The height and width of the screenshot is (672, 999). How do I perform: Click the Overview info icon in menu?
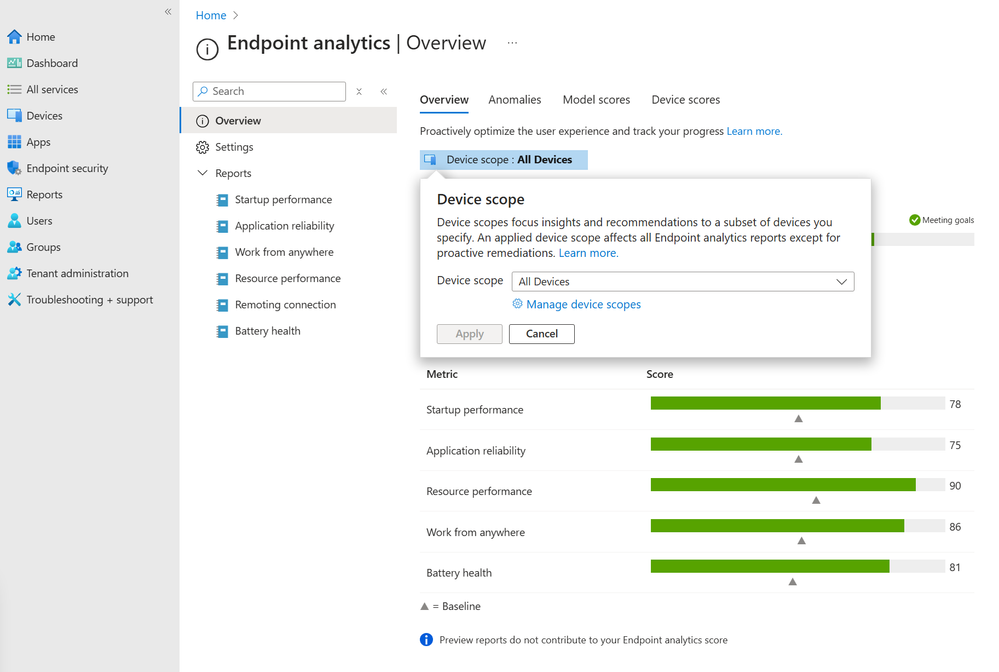(x=202, y=121)
